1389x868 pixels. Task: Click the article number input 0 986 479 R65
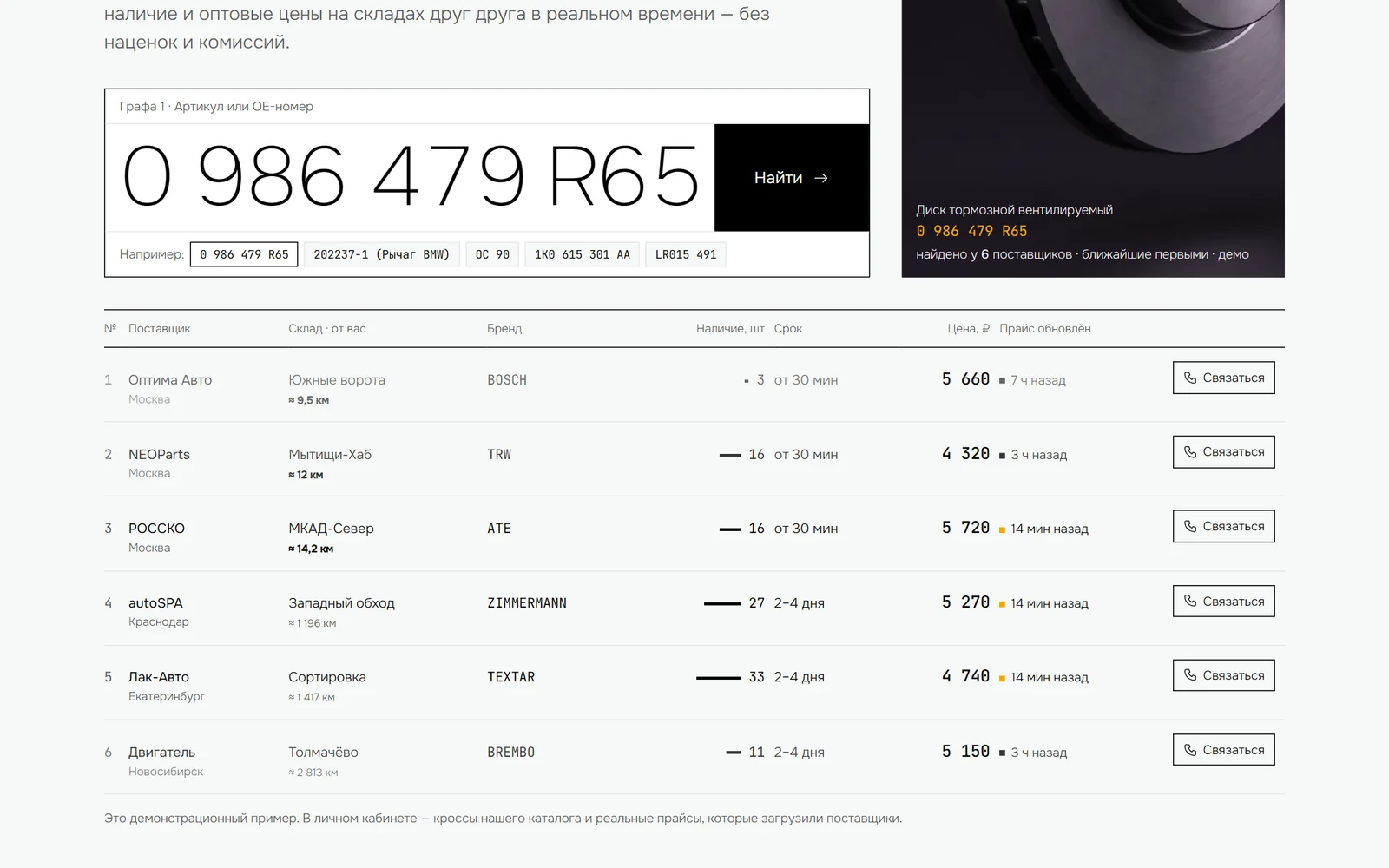(x=410, y=178)
